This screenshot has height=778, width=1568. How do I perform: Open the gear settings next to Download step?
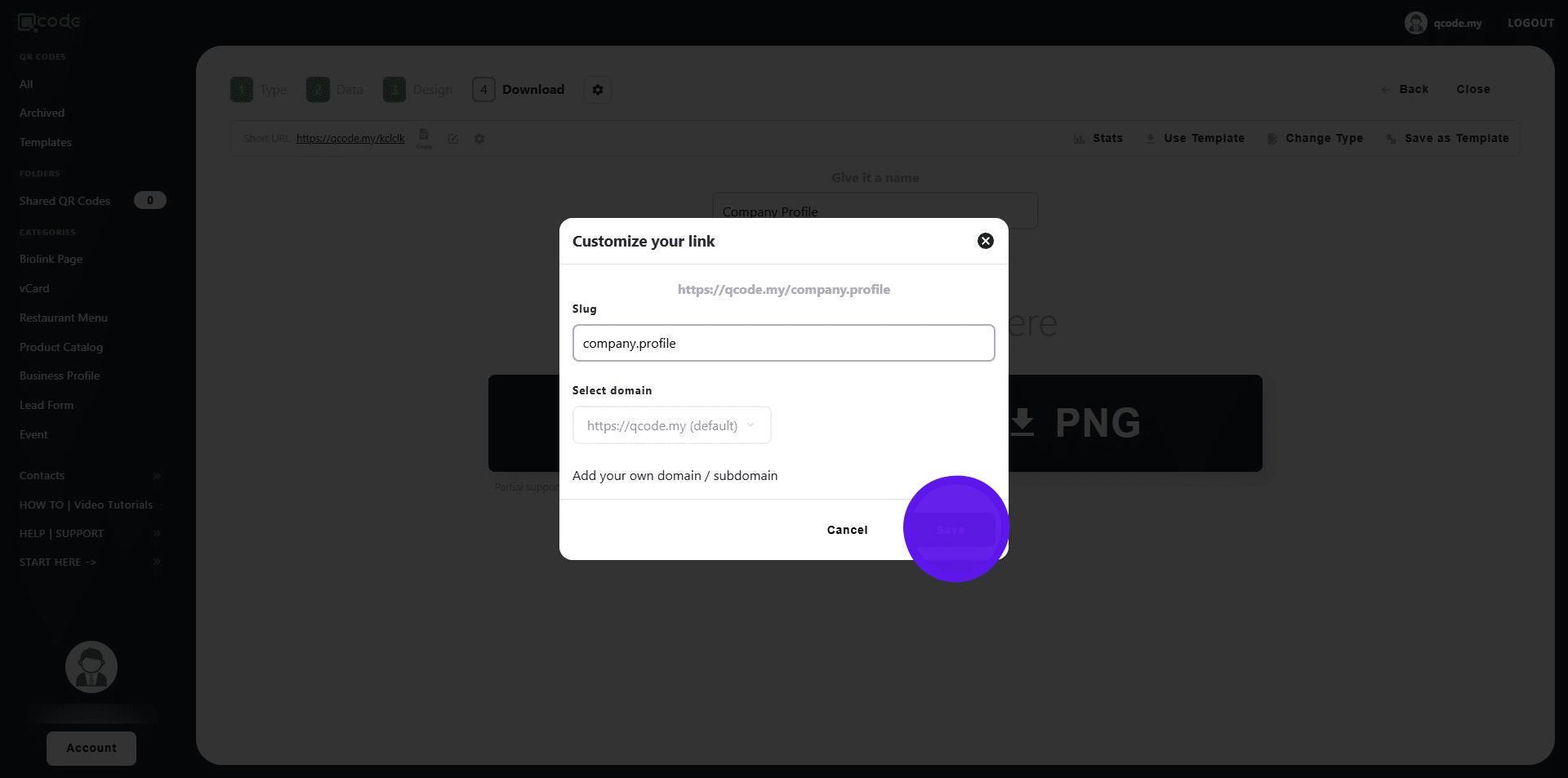click(597, 90)
